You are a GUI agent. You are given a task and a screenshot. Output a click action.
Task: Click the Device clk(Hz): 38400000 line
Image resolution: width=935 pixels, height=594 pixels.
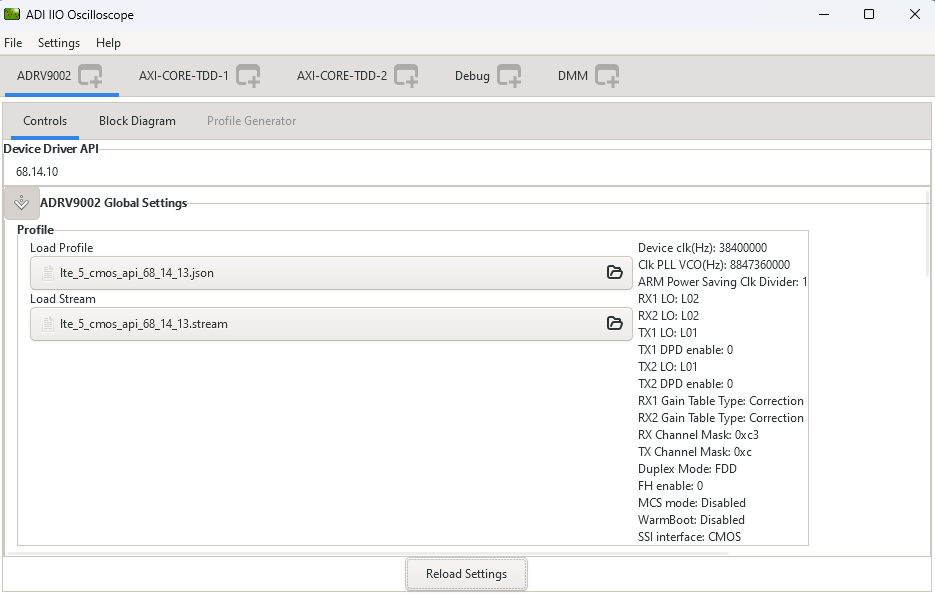point(702,248)
